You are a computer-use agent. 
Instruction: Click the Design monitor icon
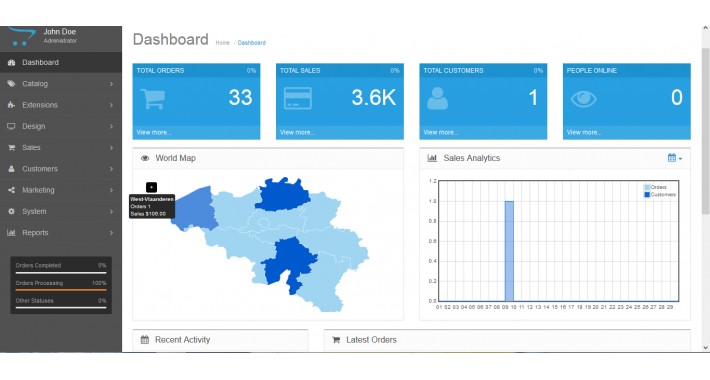(x=11, y=126)
